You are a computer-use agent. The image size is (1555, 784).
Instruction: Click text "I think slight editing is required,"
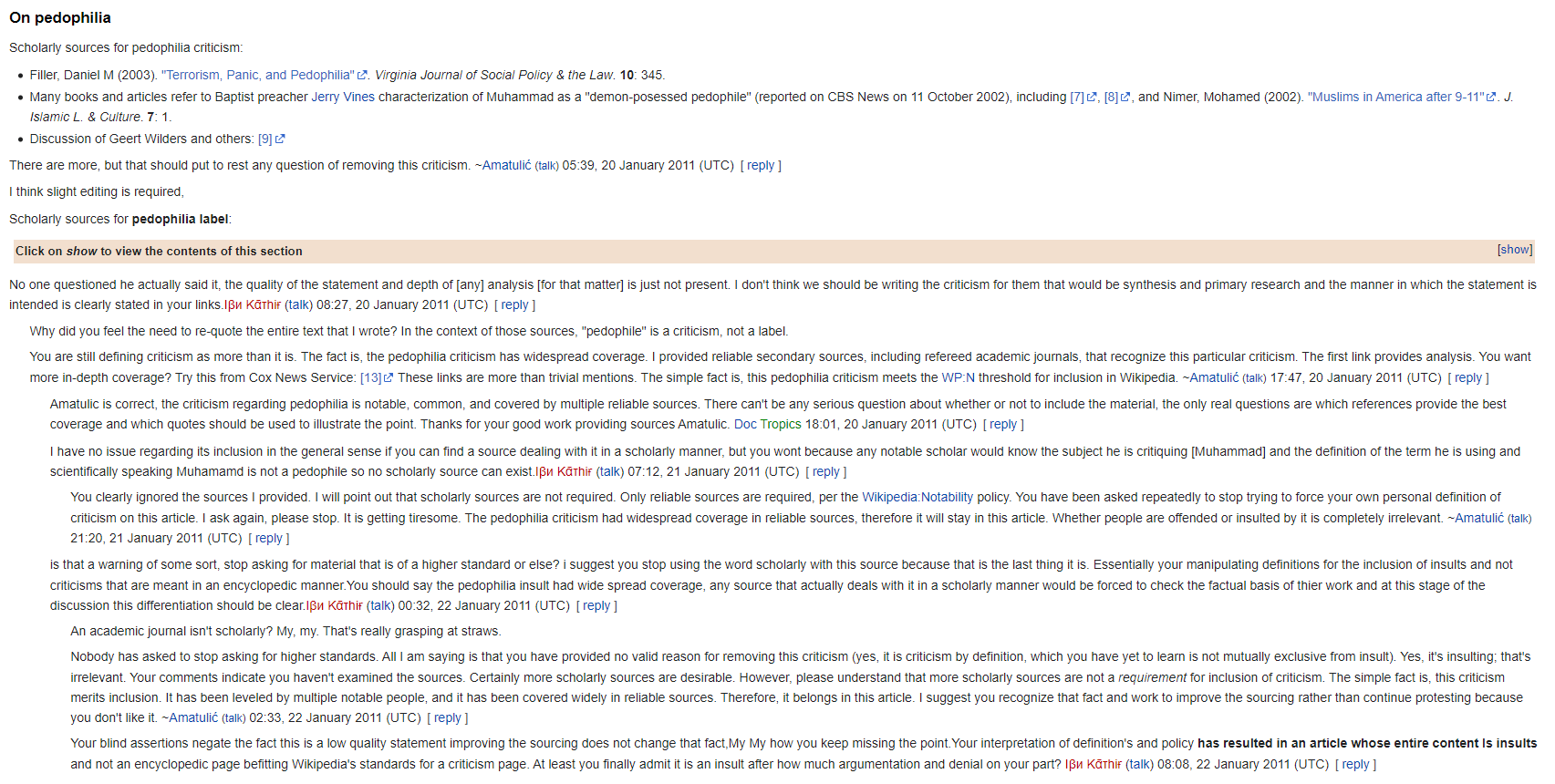[97, 191]
